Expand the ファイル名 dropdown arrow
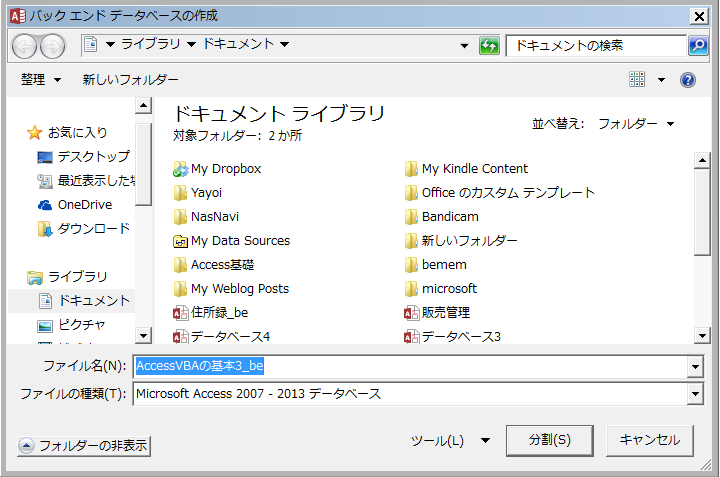Screen dimensions: 720x477 point(695,367)
